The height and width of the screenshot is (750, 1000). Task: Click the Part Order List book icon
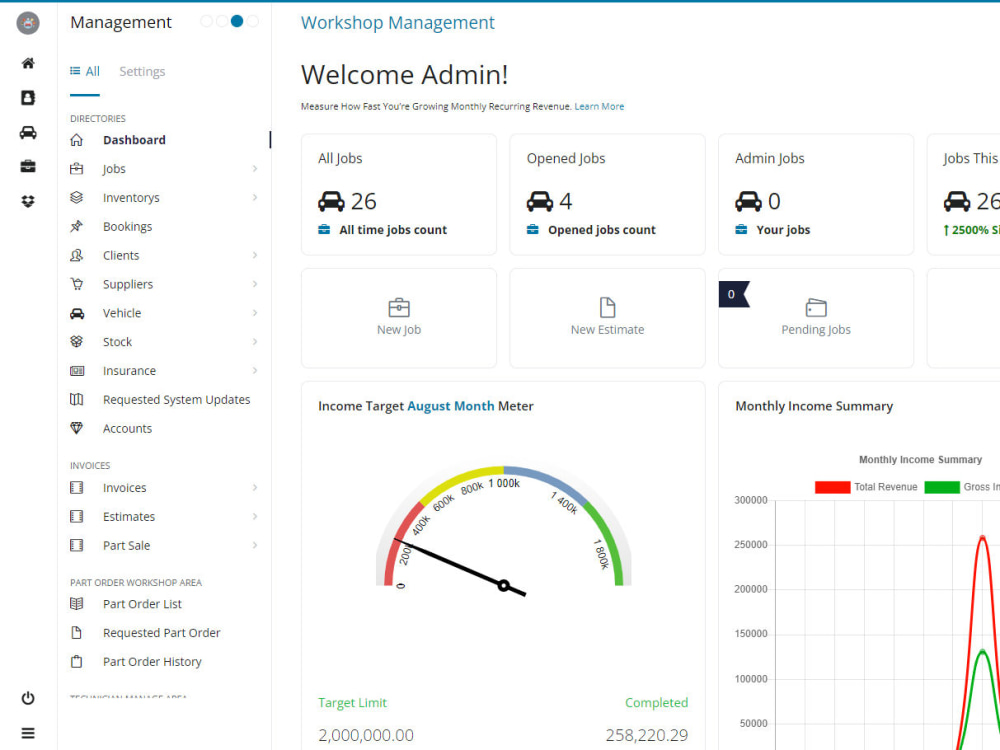[77, 603]
